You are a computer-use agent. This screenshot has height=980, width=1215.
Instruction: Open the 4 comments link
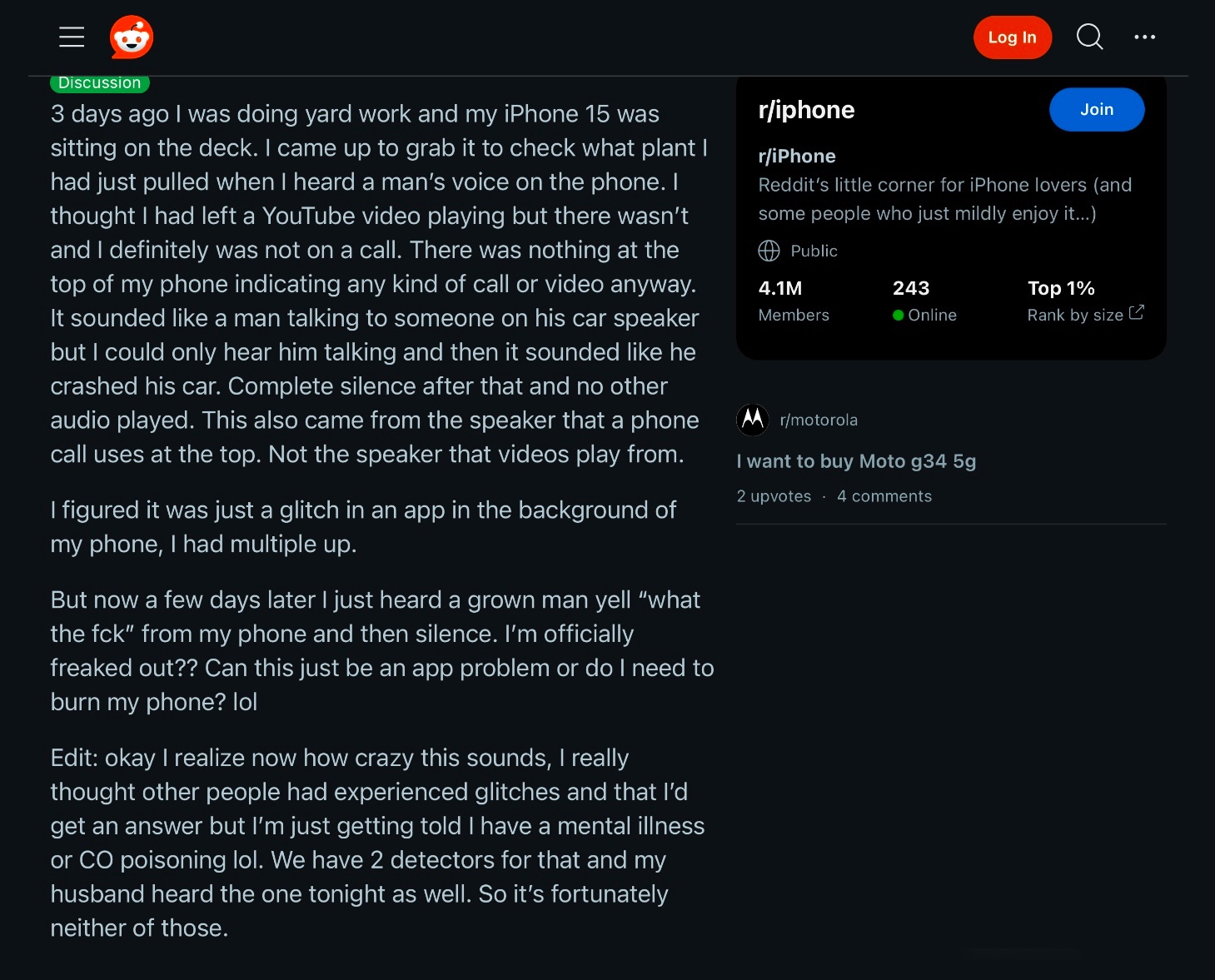[x=884, y=496]
